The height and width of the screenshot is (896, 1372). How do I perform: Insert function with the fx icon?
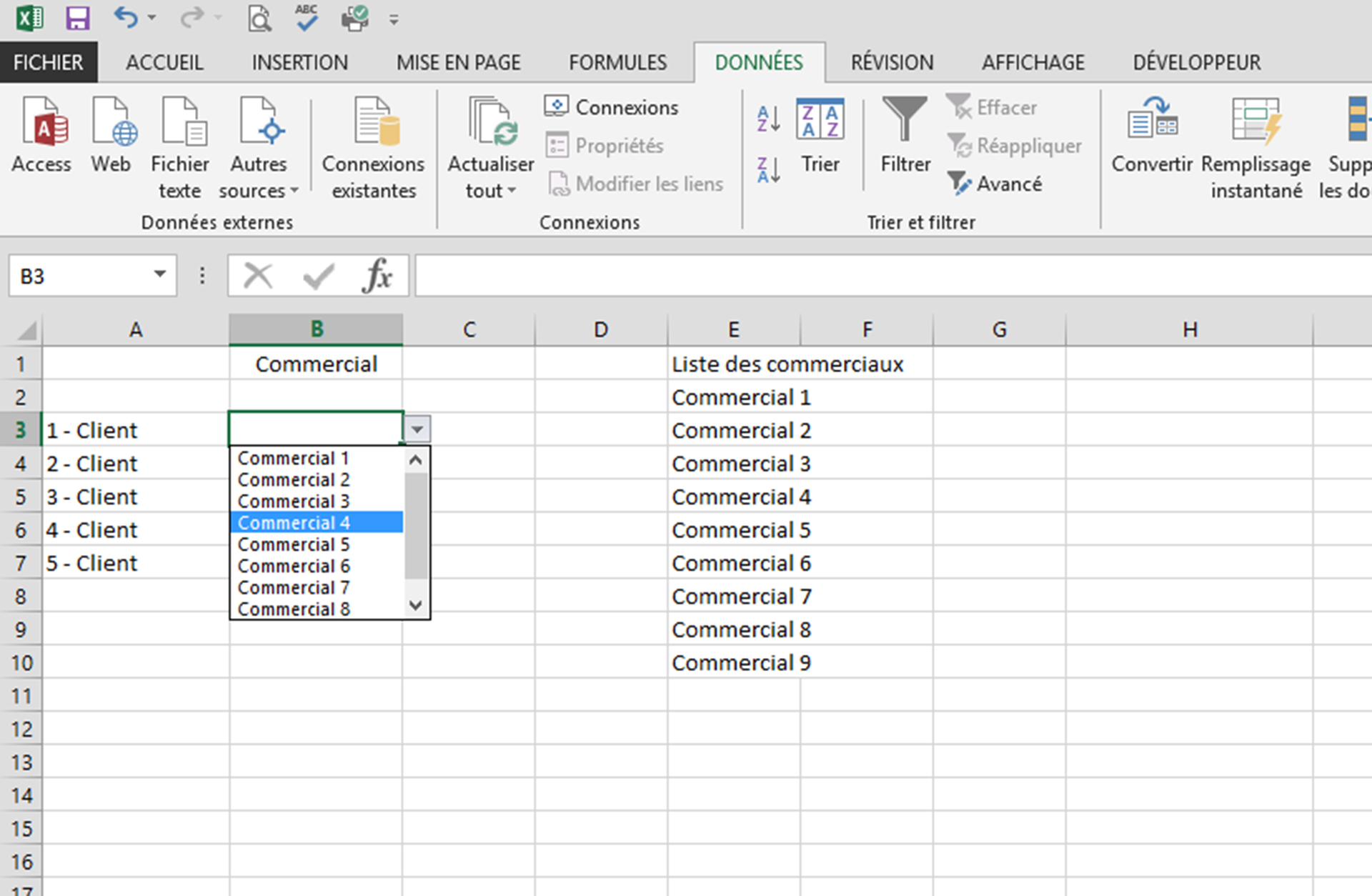377,276
